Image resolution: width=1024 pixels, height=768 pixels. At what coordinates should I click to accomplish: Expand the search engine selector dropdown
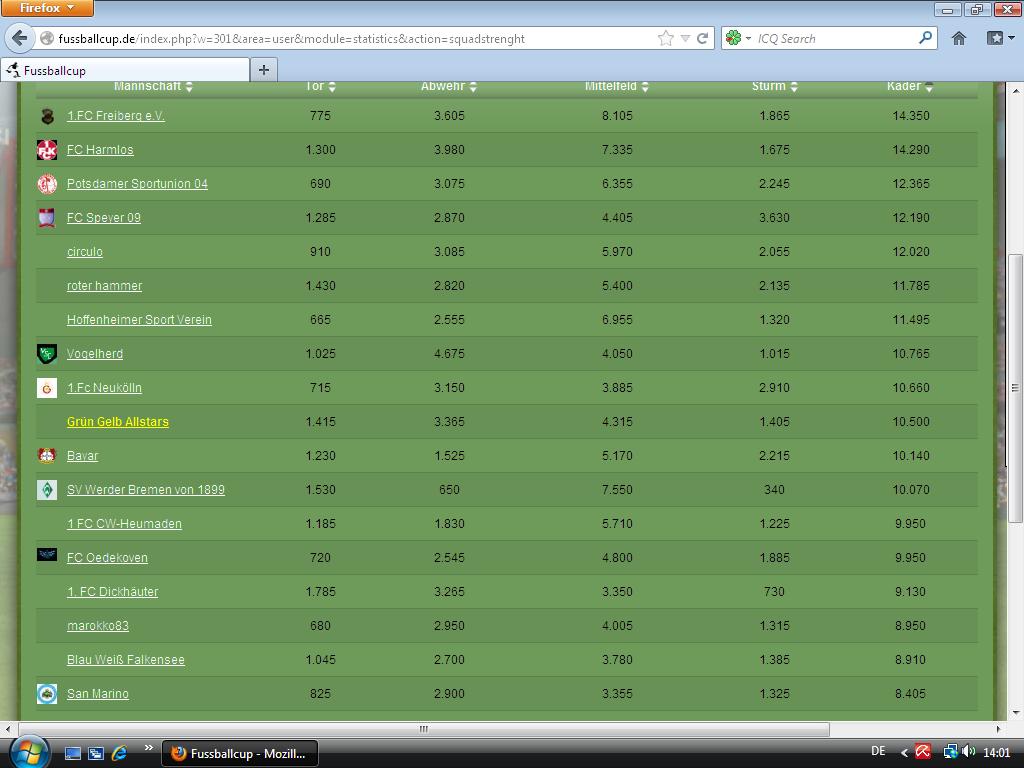point(738,38)
